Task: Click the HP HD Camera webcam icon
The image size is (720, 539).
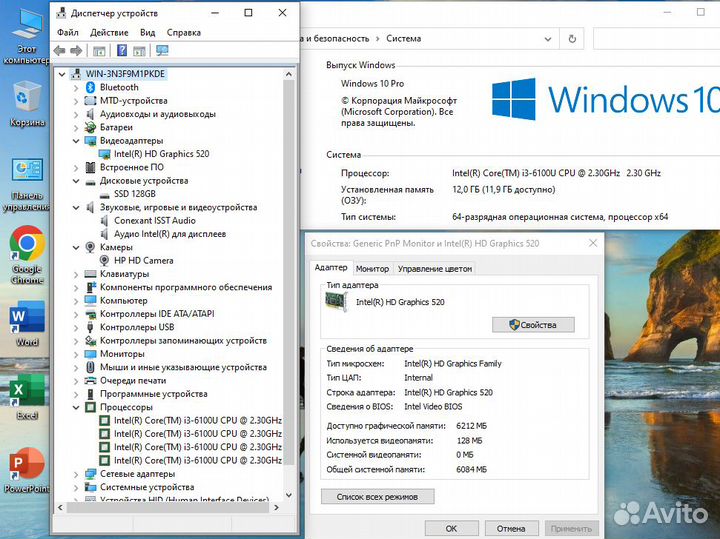Action: 104,260
